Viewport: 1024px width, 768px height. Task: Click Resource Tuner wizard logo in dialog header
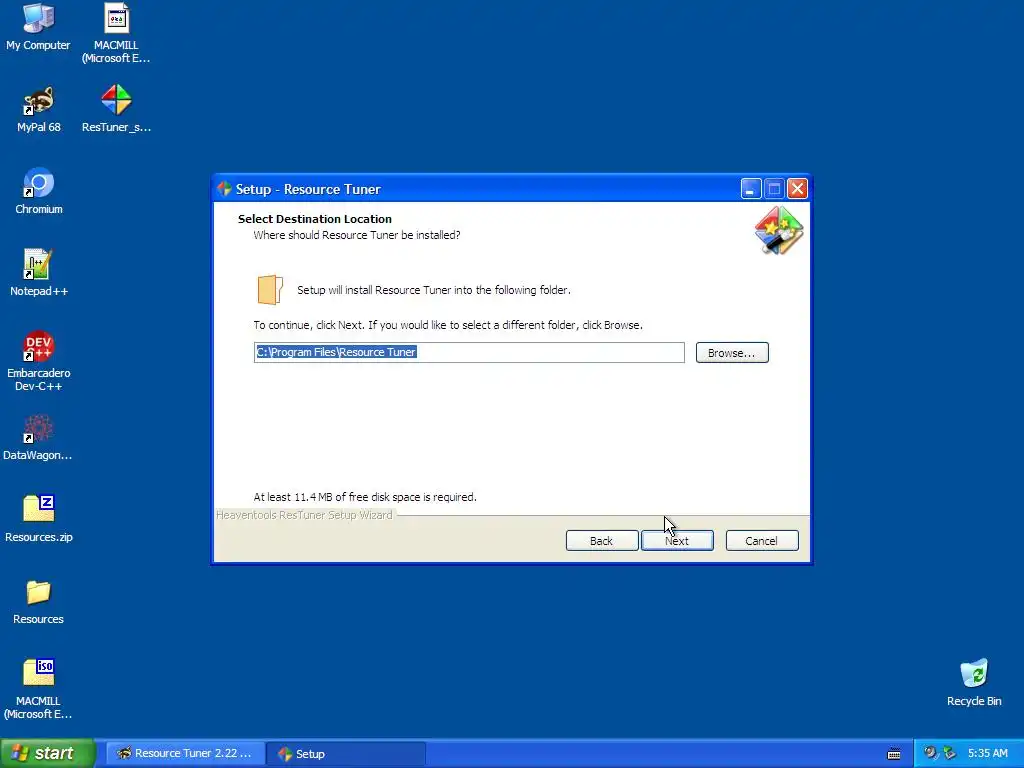(778, 230)
